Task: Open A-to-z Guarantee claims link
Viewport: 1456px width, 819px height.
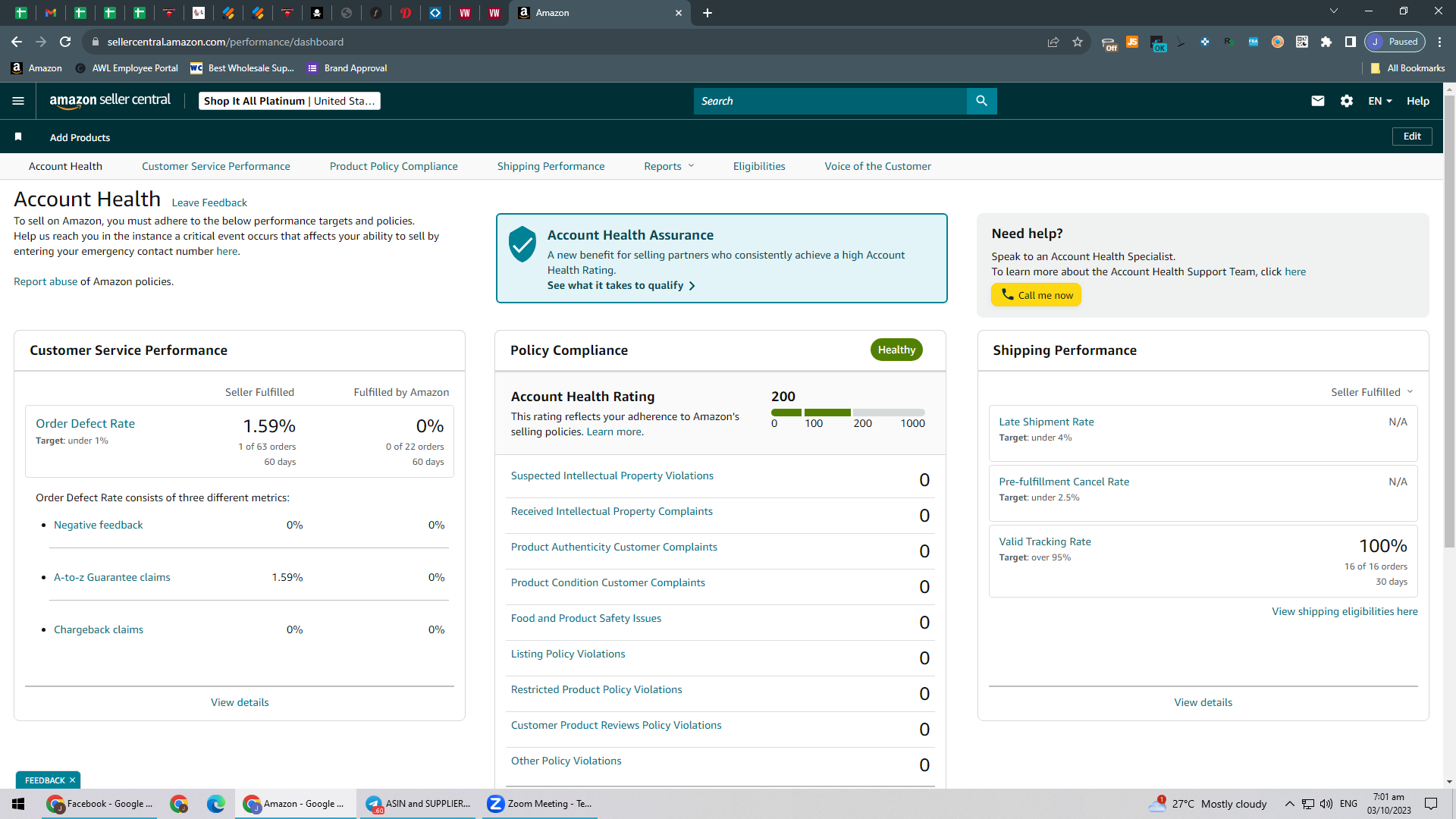Action: [112, 577]
